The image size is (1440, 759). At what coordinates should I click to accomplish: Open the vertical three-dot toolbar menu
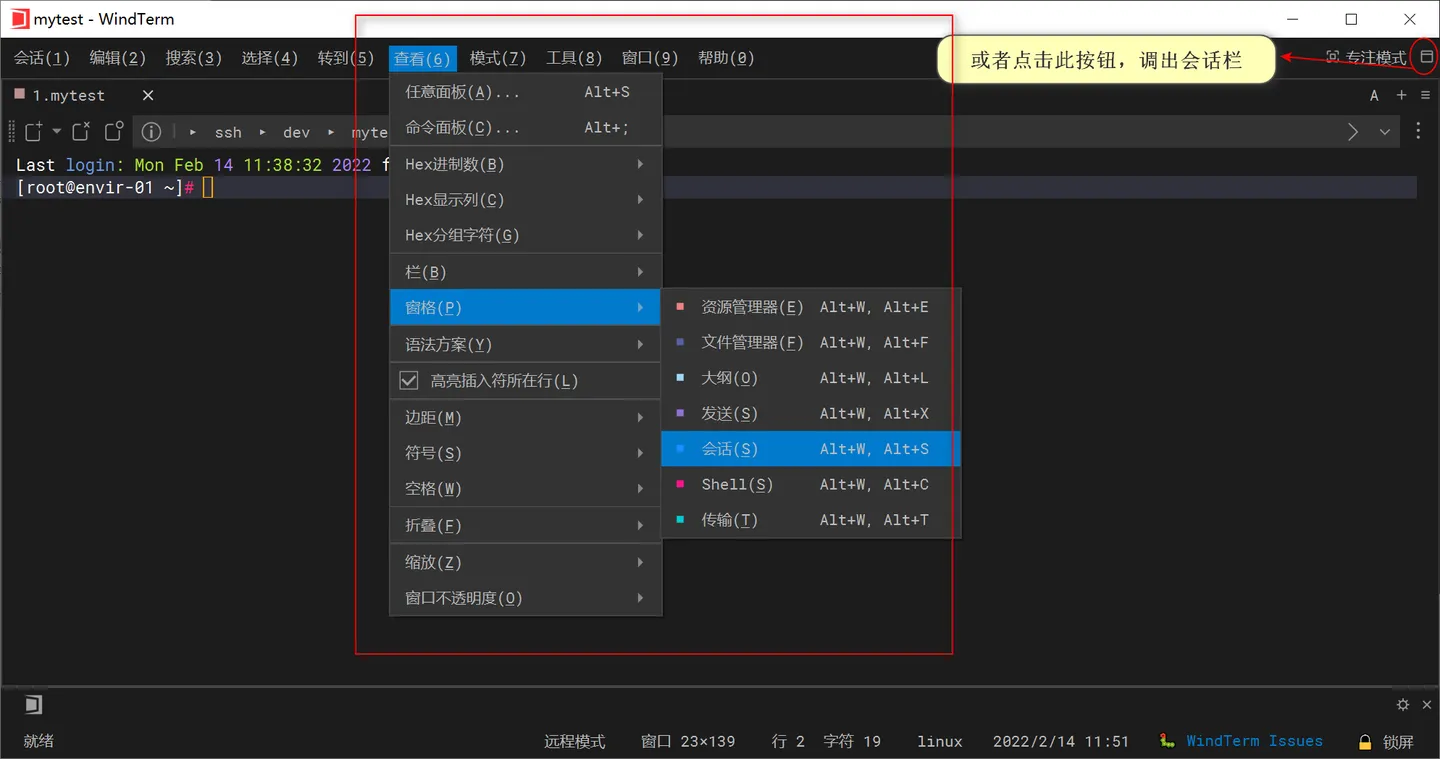click(1418, 131)
